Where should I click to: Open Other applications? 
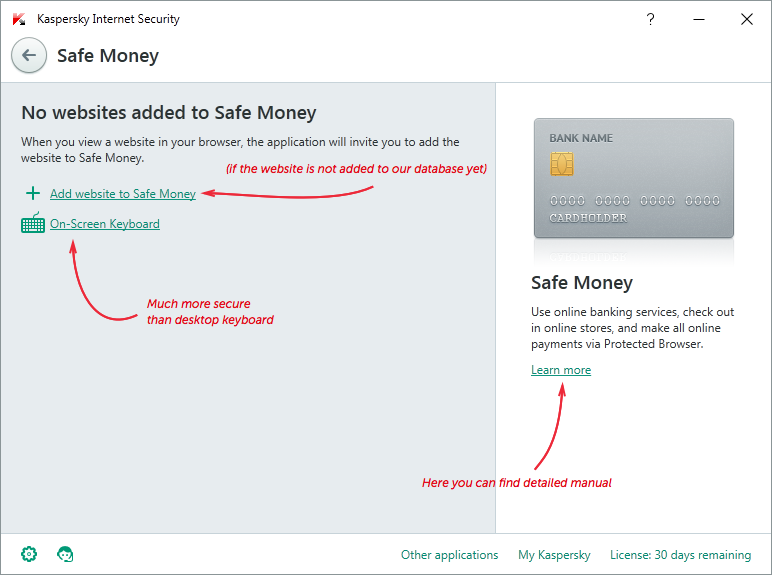point(450,555)
